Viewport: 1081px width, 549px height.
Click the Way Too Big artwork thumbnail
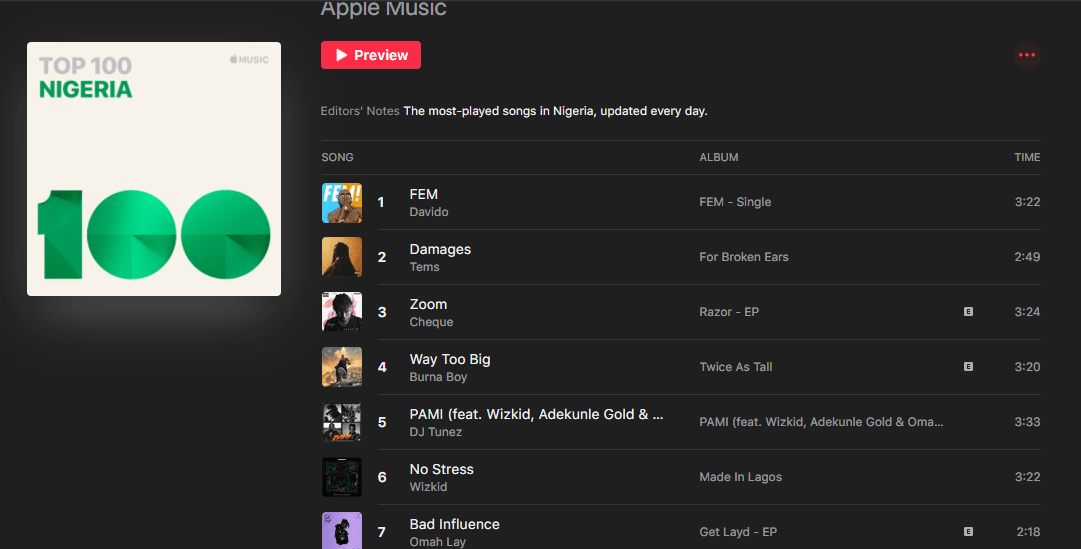tap(341, 367)
